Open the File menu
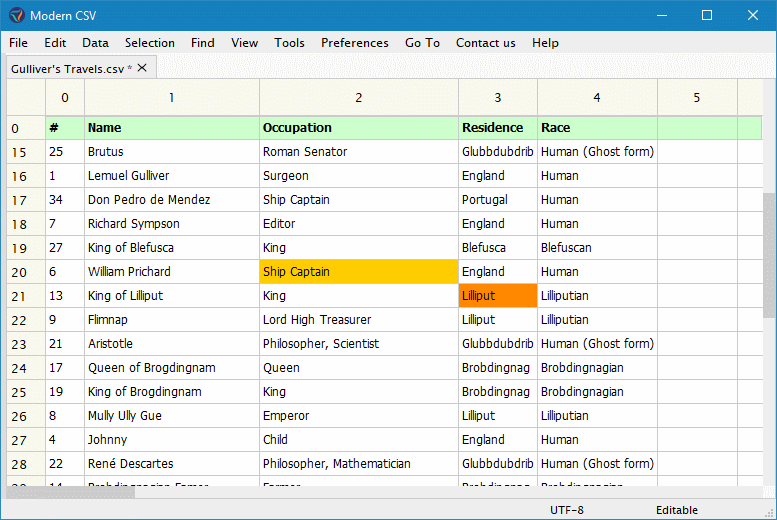The height and width of the screenshot is (520, 777). click(18, 43)
